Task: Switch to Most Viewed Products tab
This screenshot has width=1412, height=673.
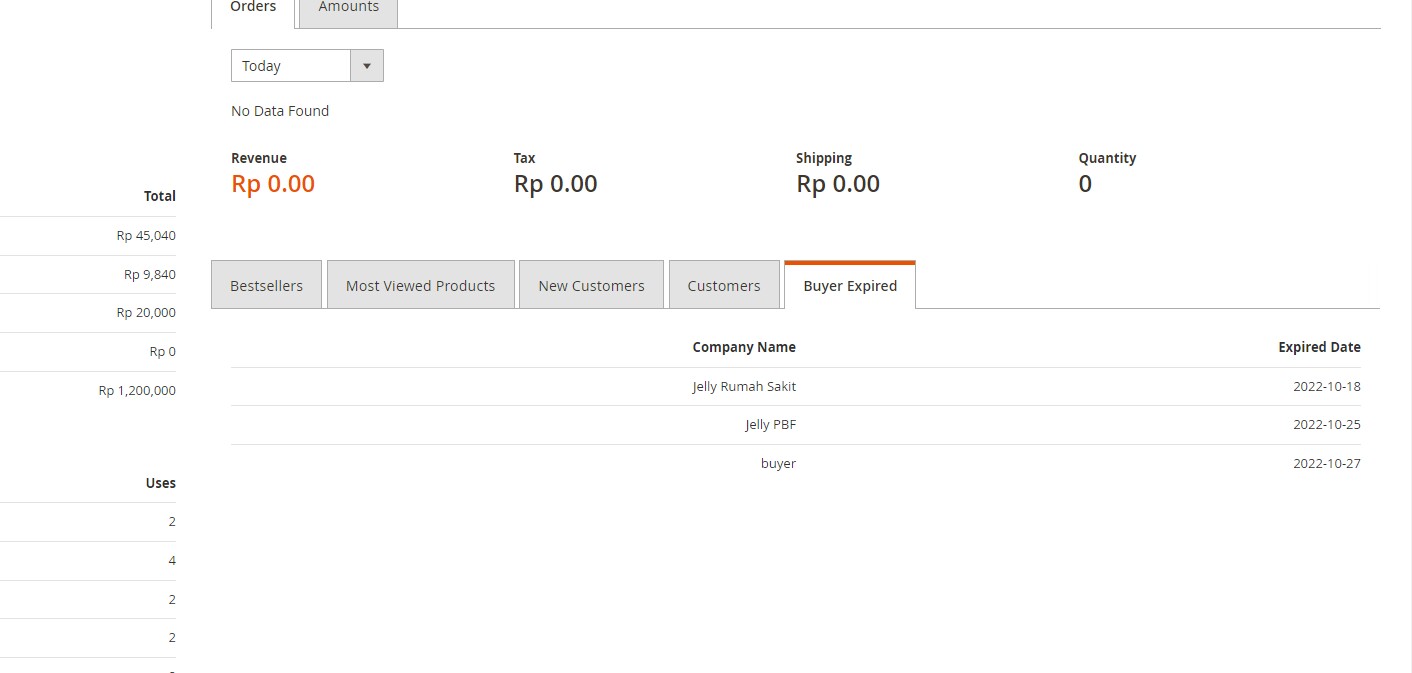Action: 420,284
